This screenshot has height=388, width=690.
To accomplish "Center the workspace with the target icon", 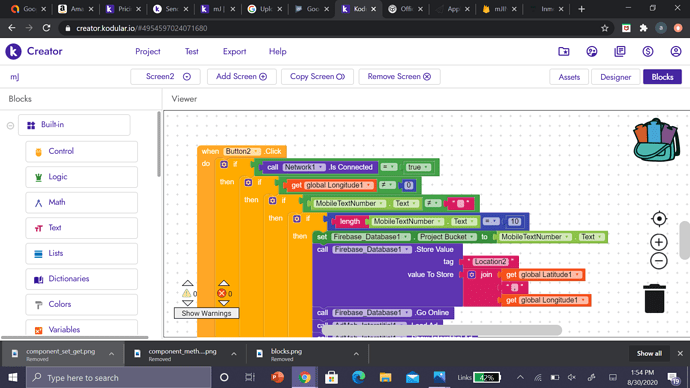I will coord(659,219).
